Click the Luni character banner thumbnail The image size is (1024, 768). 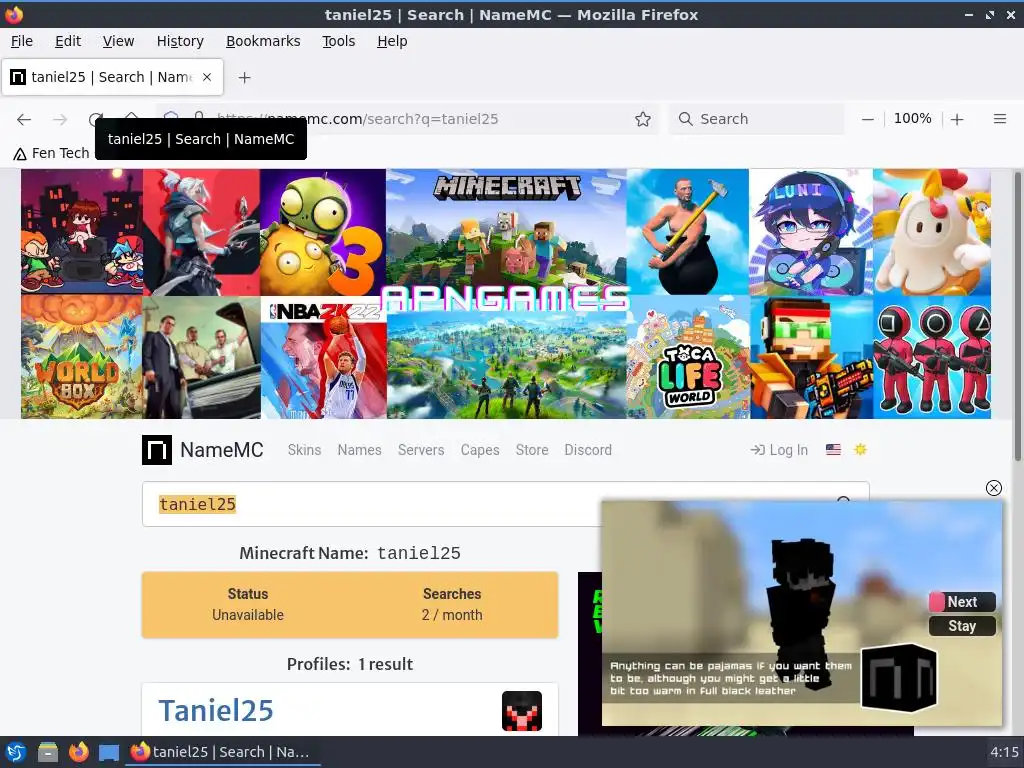coord(810,232)
